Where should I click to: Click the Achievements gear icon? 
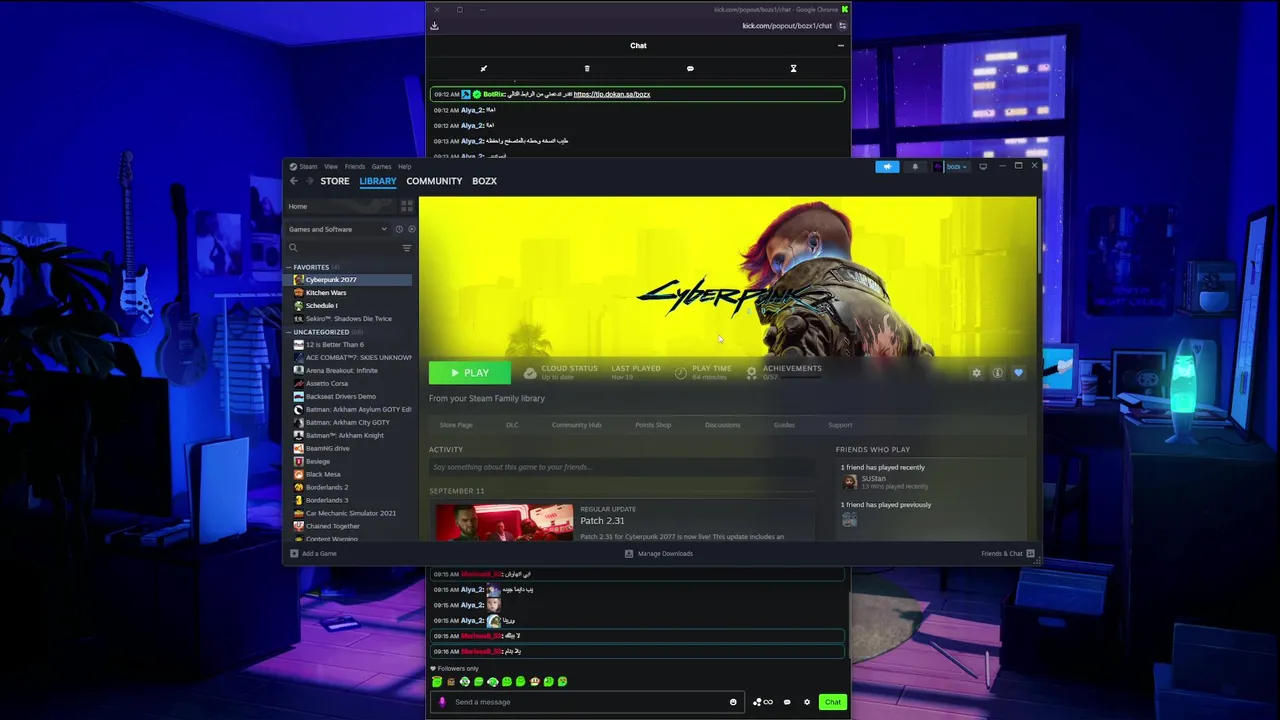[751, 373]
